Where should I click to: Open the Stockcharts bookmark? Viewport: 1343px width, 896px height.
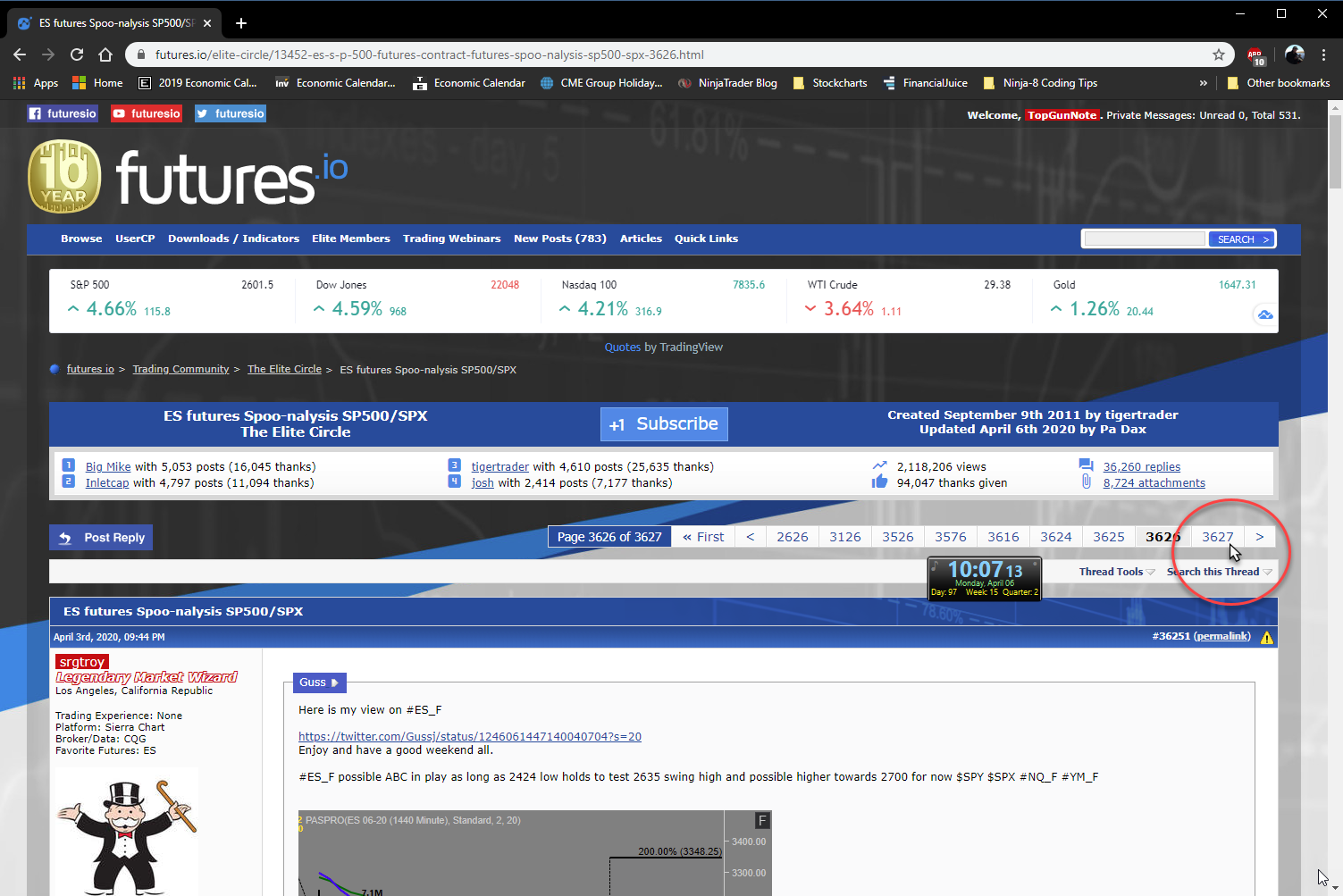[830, 83]
